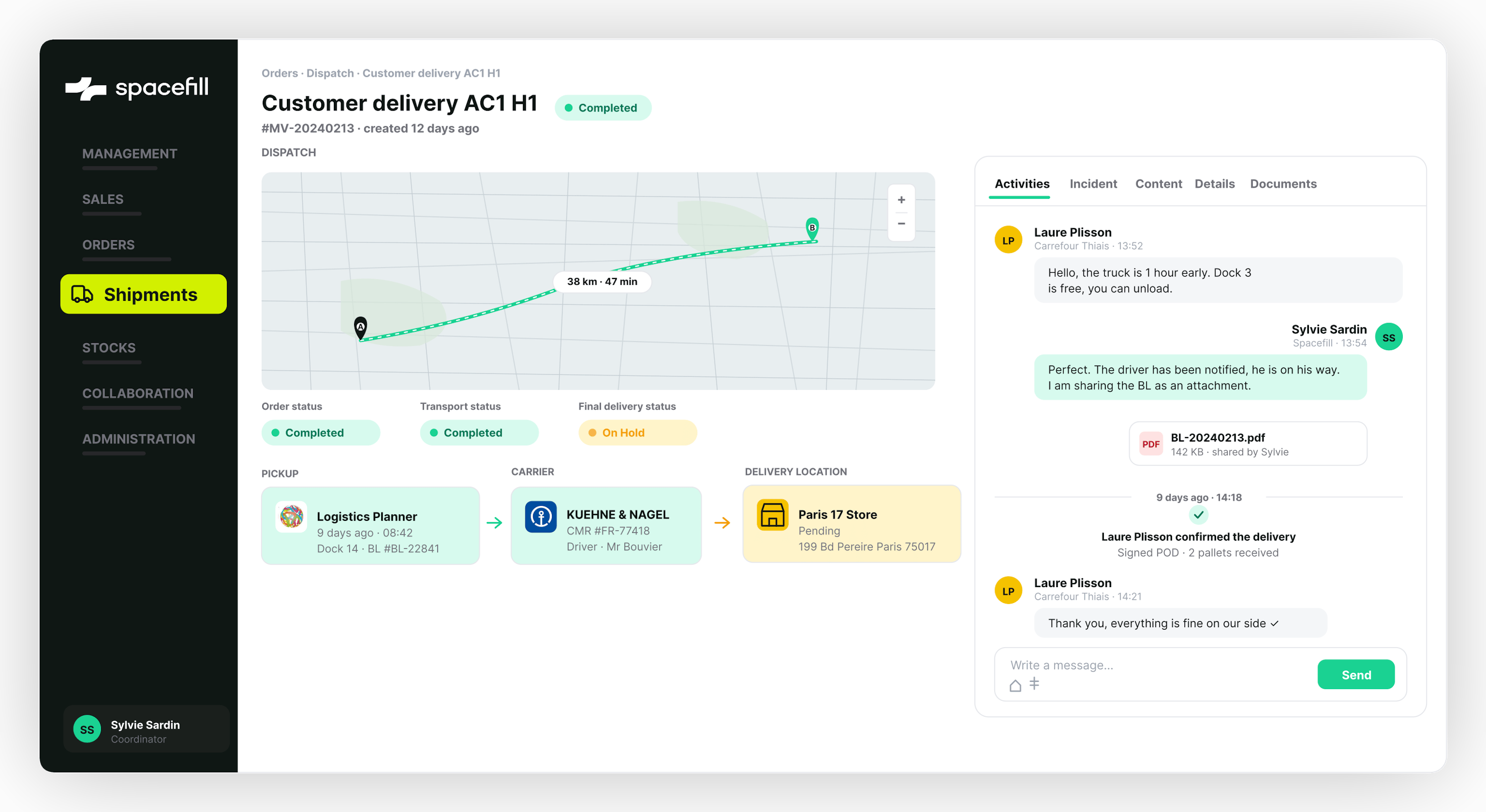Click the 'Driver · Mr Bouvier' text
1486x812 pixels.
point(614,546)
